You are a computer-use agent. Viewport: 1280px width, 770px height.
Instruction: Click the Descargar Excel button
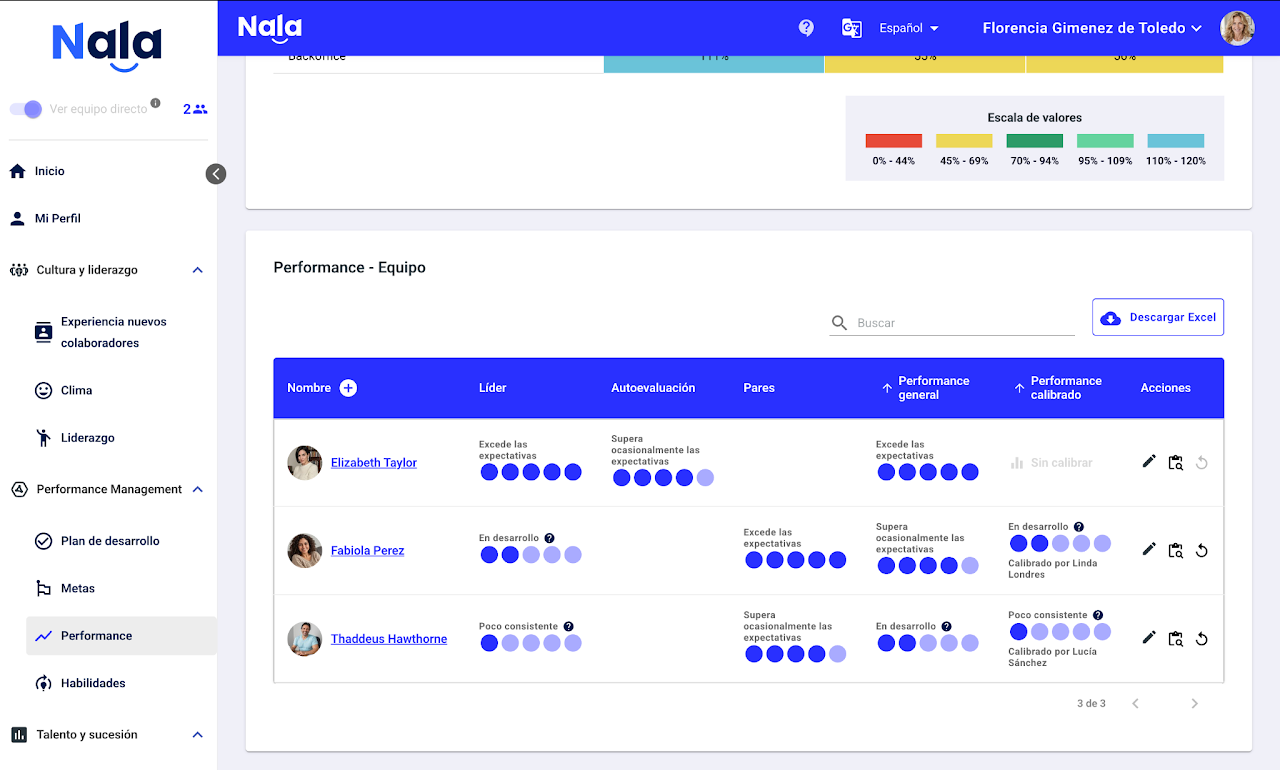[1158, 317]
